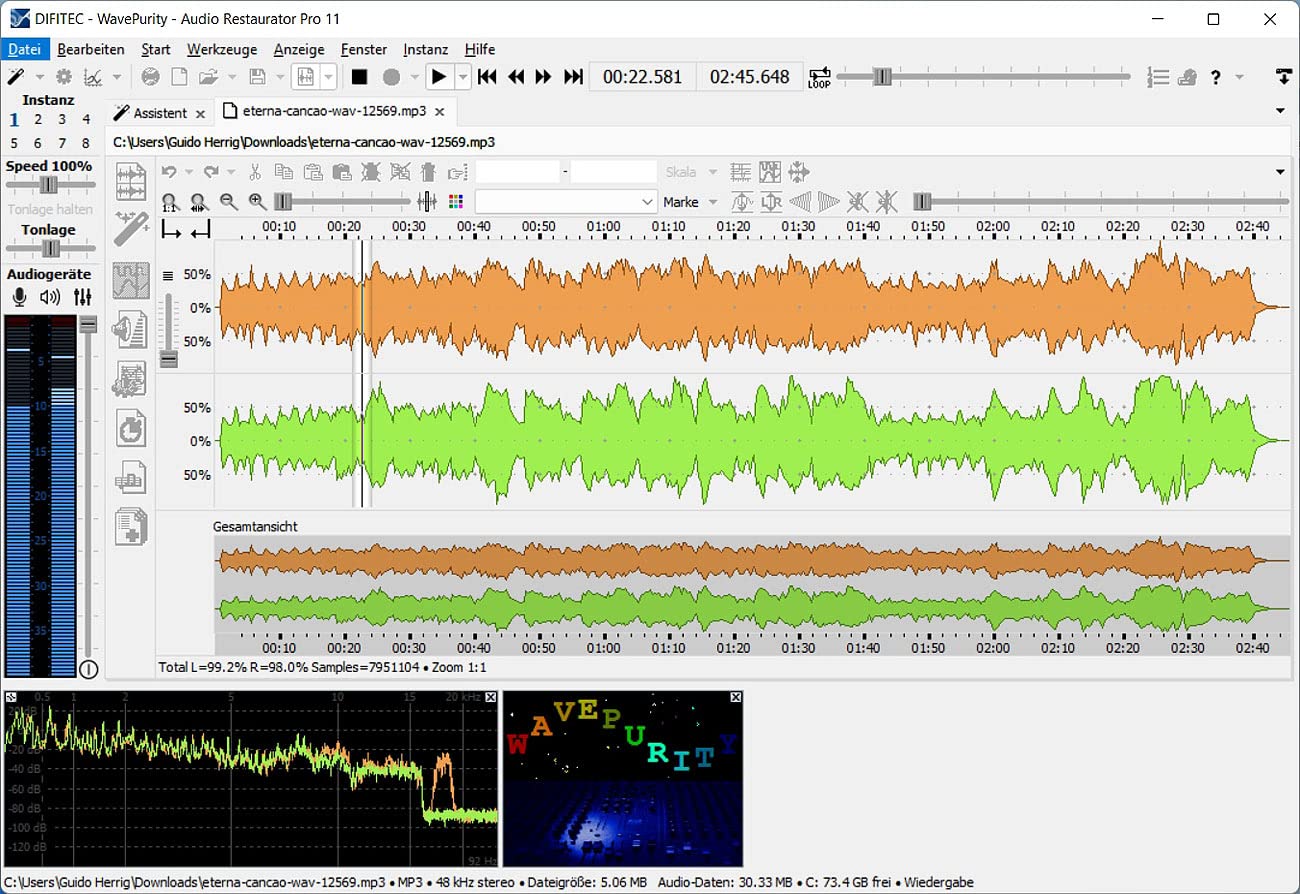Click the colored grid palette icon
The height and width of the screenshot is (894, 1300).
(456, 202)
